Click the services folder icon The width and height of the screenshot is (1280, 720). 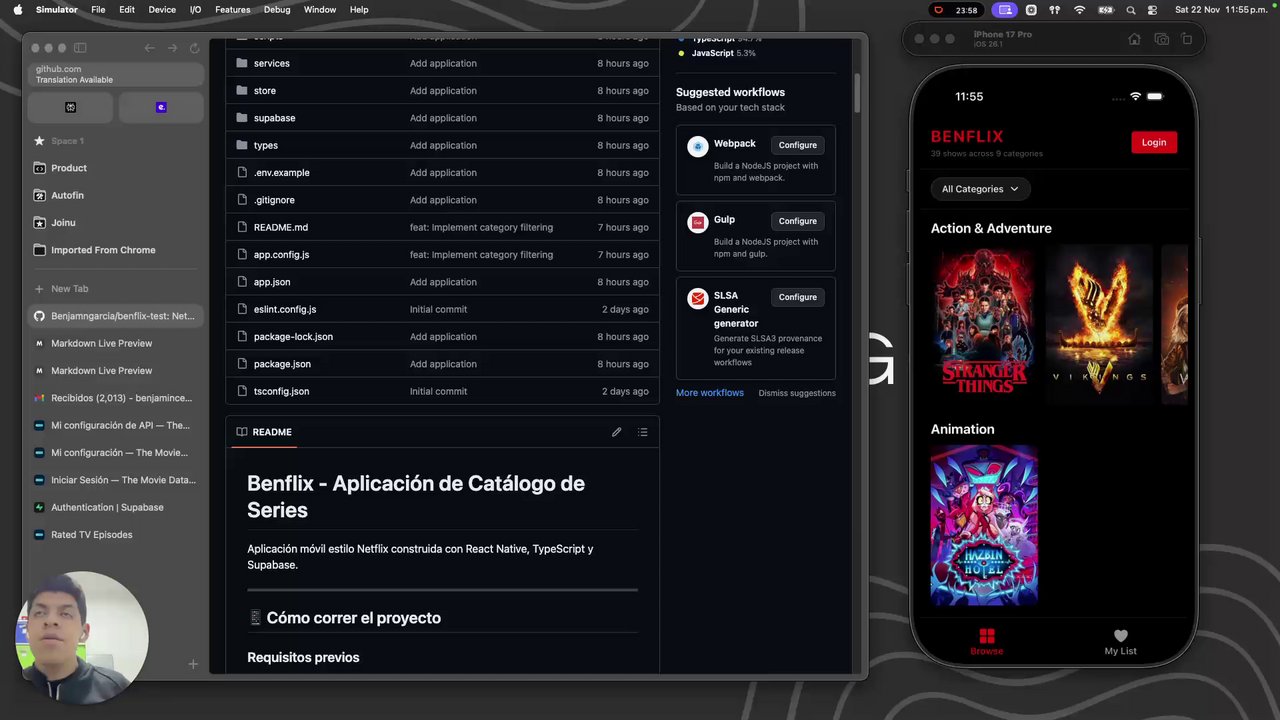click(242, 63)
